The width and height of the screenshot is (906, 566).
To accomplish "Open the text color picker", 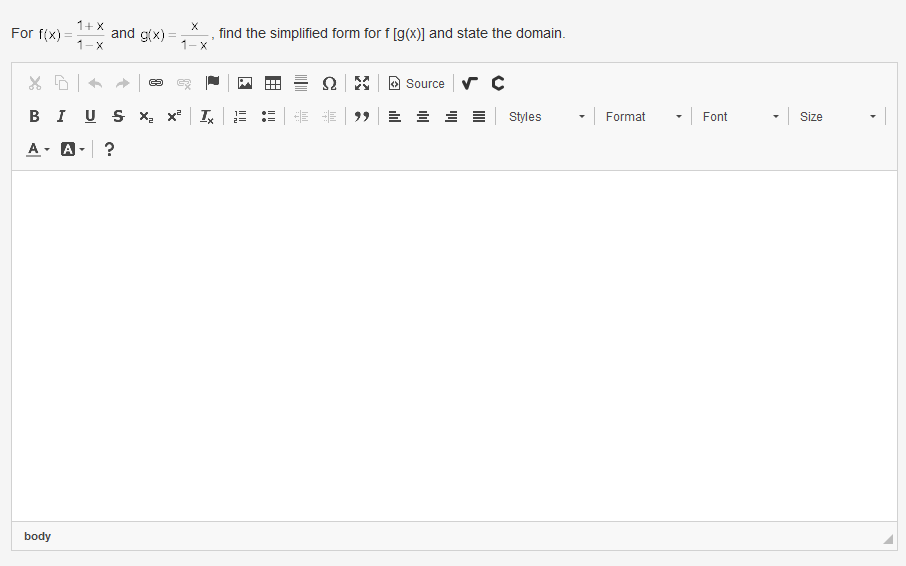I will 38,150.
